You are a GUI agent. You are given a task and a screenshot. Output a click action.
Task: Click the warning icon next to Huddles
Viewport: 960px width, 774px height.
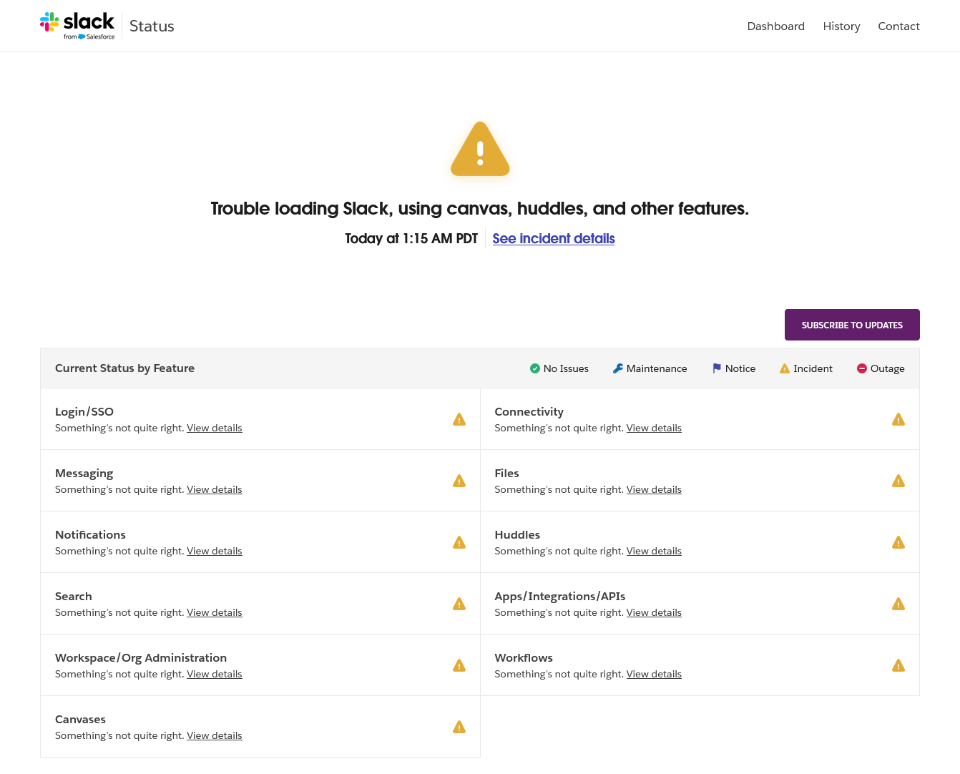click(898, 542)
